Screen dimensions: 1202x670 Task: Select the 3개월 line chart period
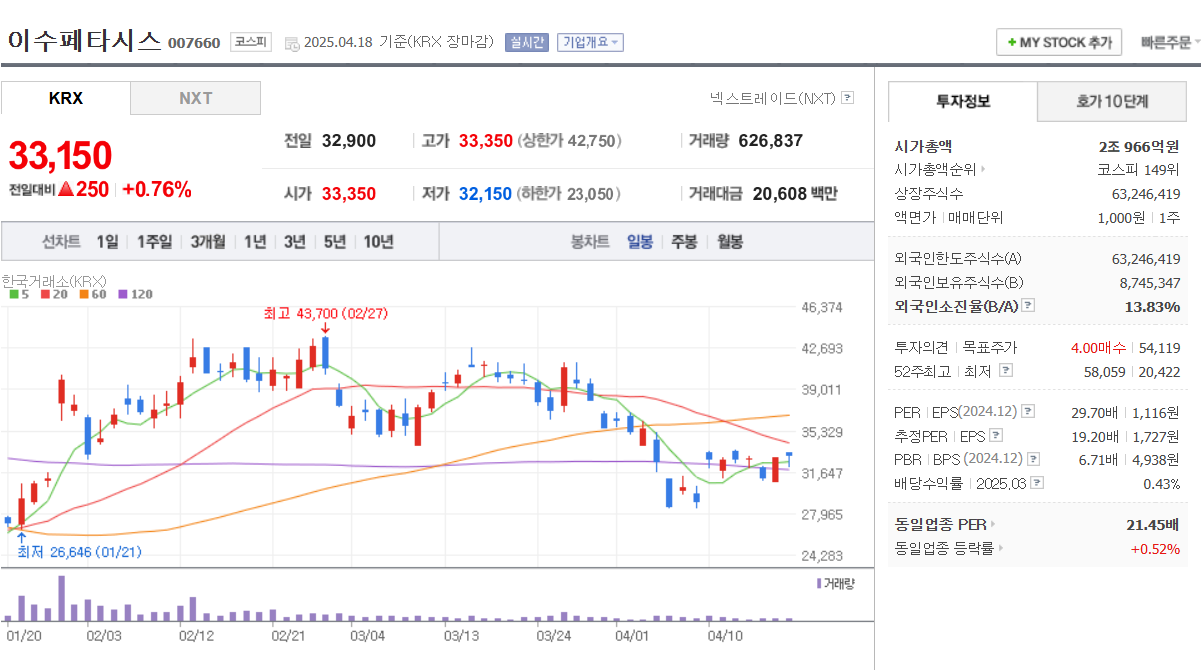pyautogui.click(x=208, y=242)
